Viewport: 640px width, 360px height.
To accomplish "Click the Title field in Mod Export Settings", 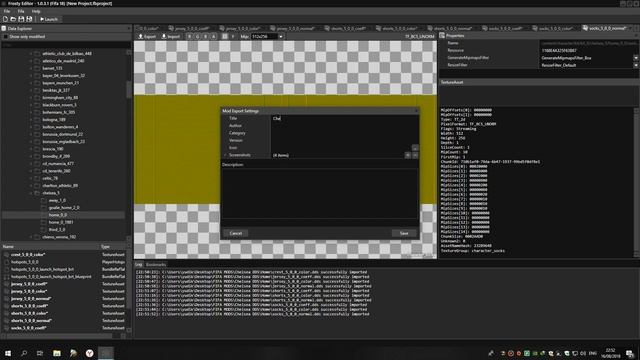I will pyautogui.click(x=345, y=118).
